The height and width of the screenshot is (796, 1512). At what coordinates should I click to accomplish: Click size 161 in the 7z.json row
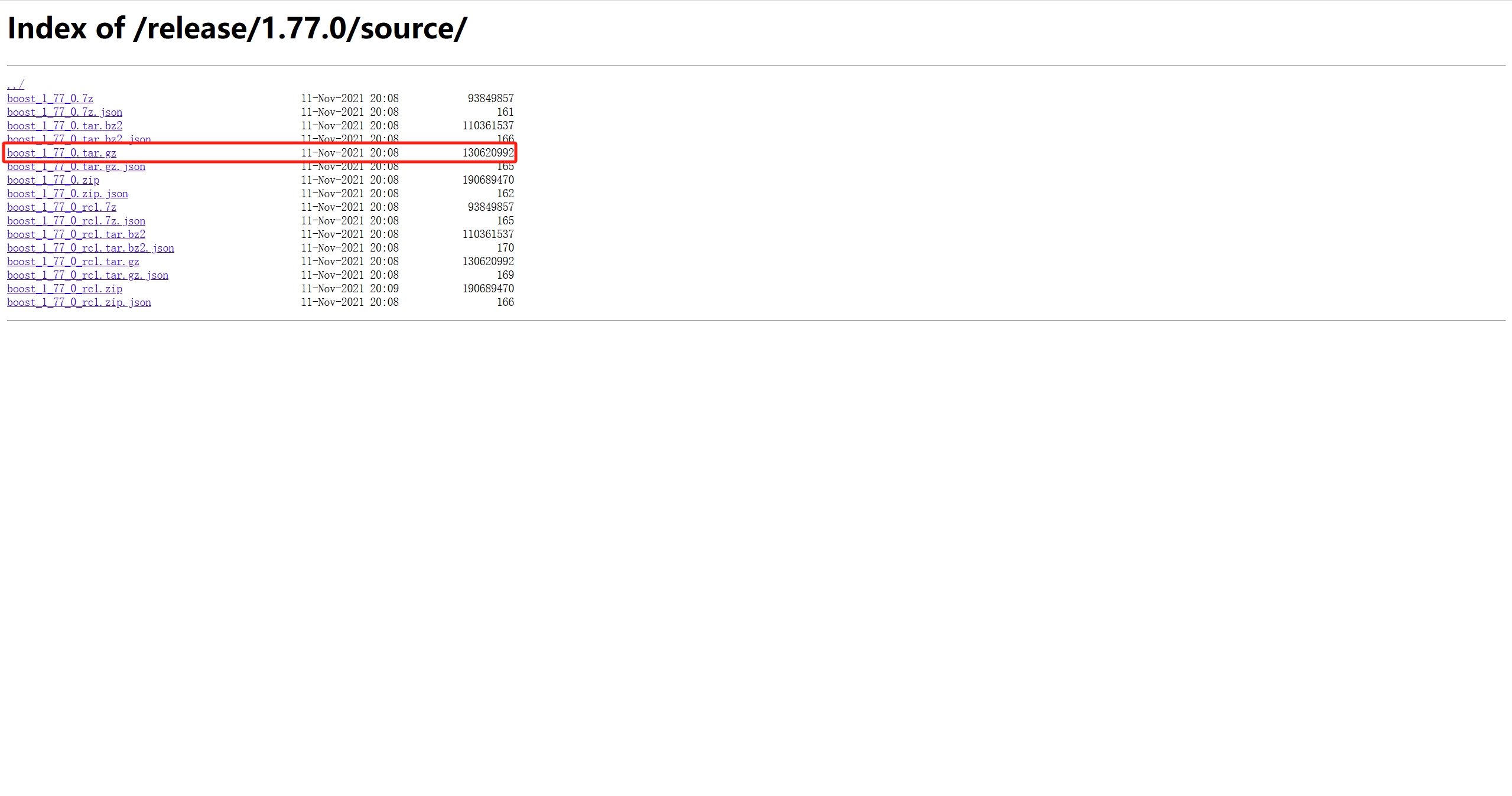pos(505,112)
